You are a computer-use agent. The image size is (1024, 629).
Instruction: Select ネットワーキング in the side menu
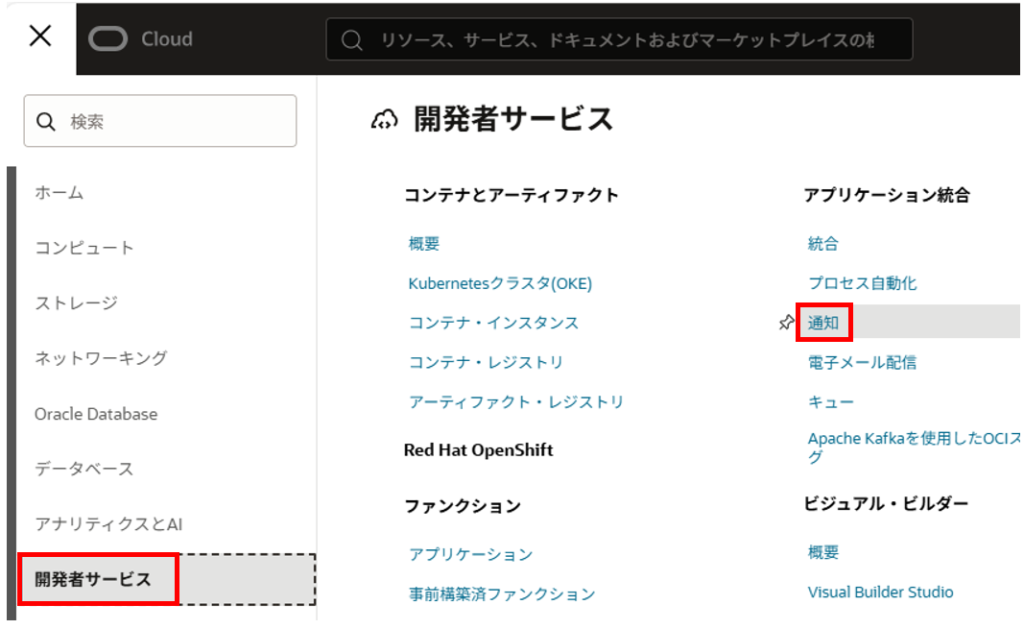click(x=101, y=357)
